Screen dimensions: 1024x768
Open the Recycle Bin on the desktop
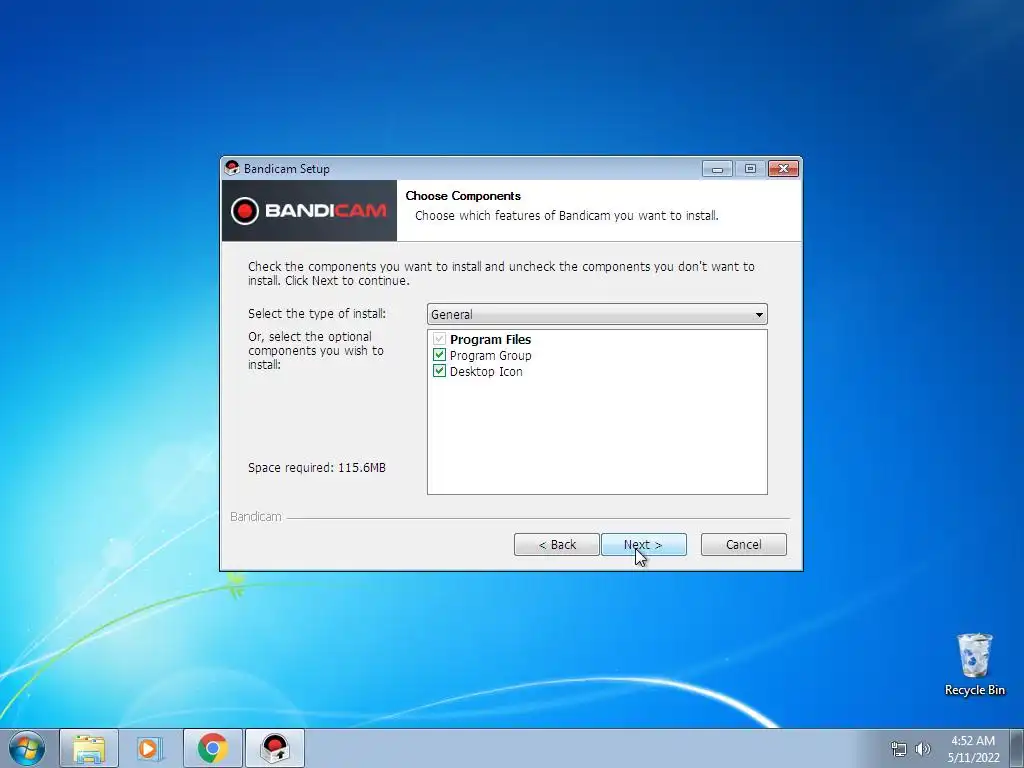tap(974, 664)
